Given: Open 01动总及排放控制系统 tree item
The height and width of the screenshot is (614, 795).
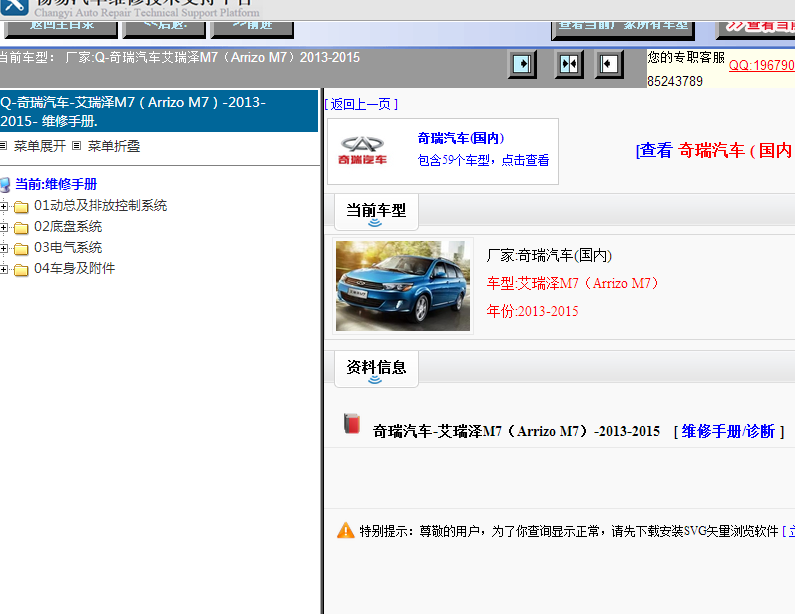Looking at the screenshot, I should pyautogui.click(x=100, y=205).
